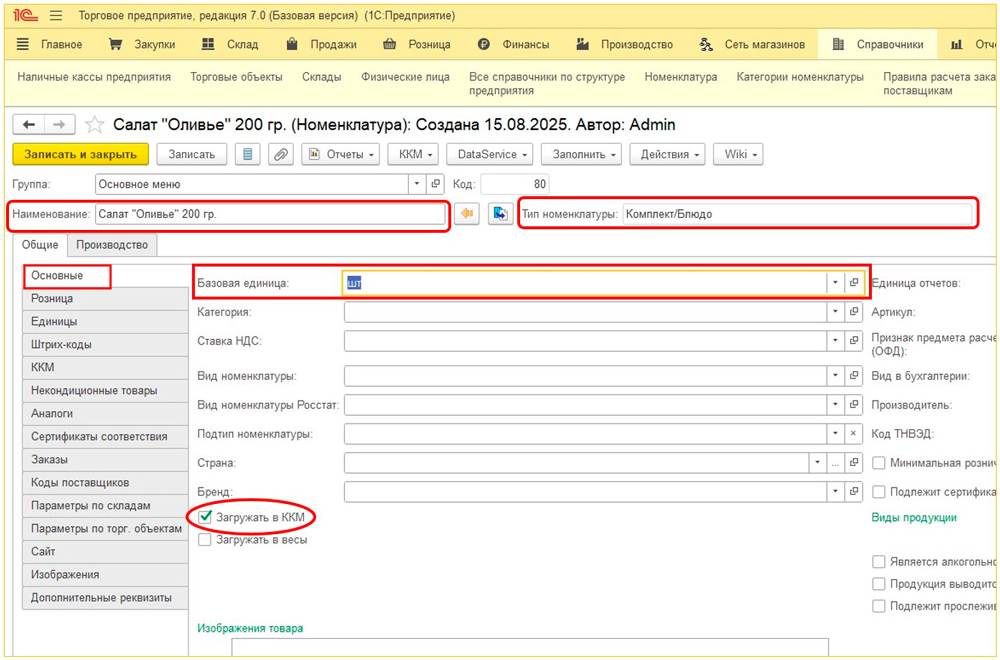
Task: Click the blue copy icon before Тип номенклатуры
Action: tap(500, 214)
